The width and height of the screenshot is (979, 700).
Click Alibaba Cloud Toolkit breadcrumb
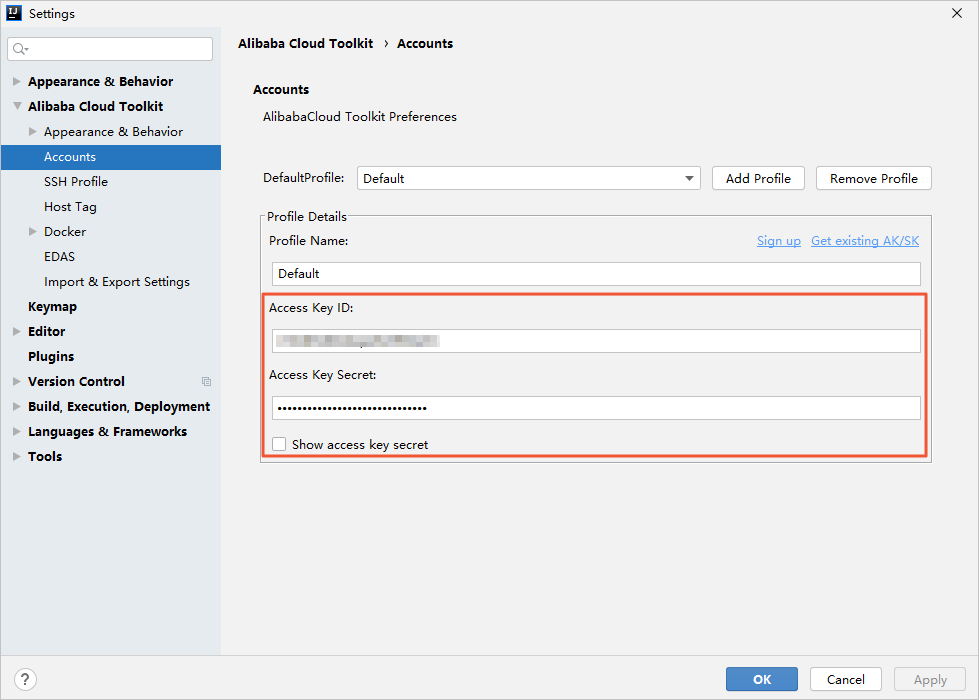[305, 43]
